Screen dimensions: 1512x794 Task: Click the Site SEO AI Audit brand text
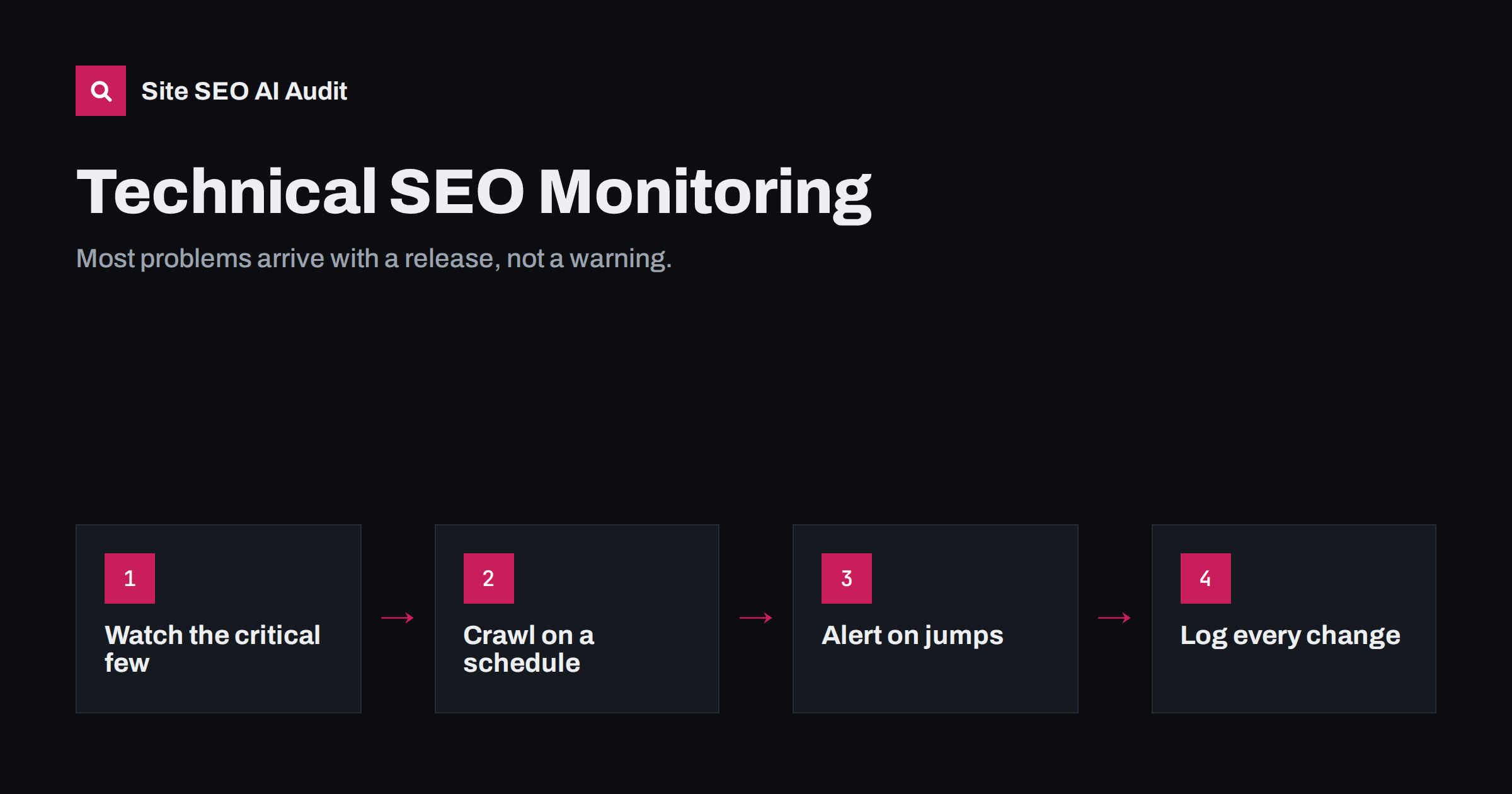(244, 91)
